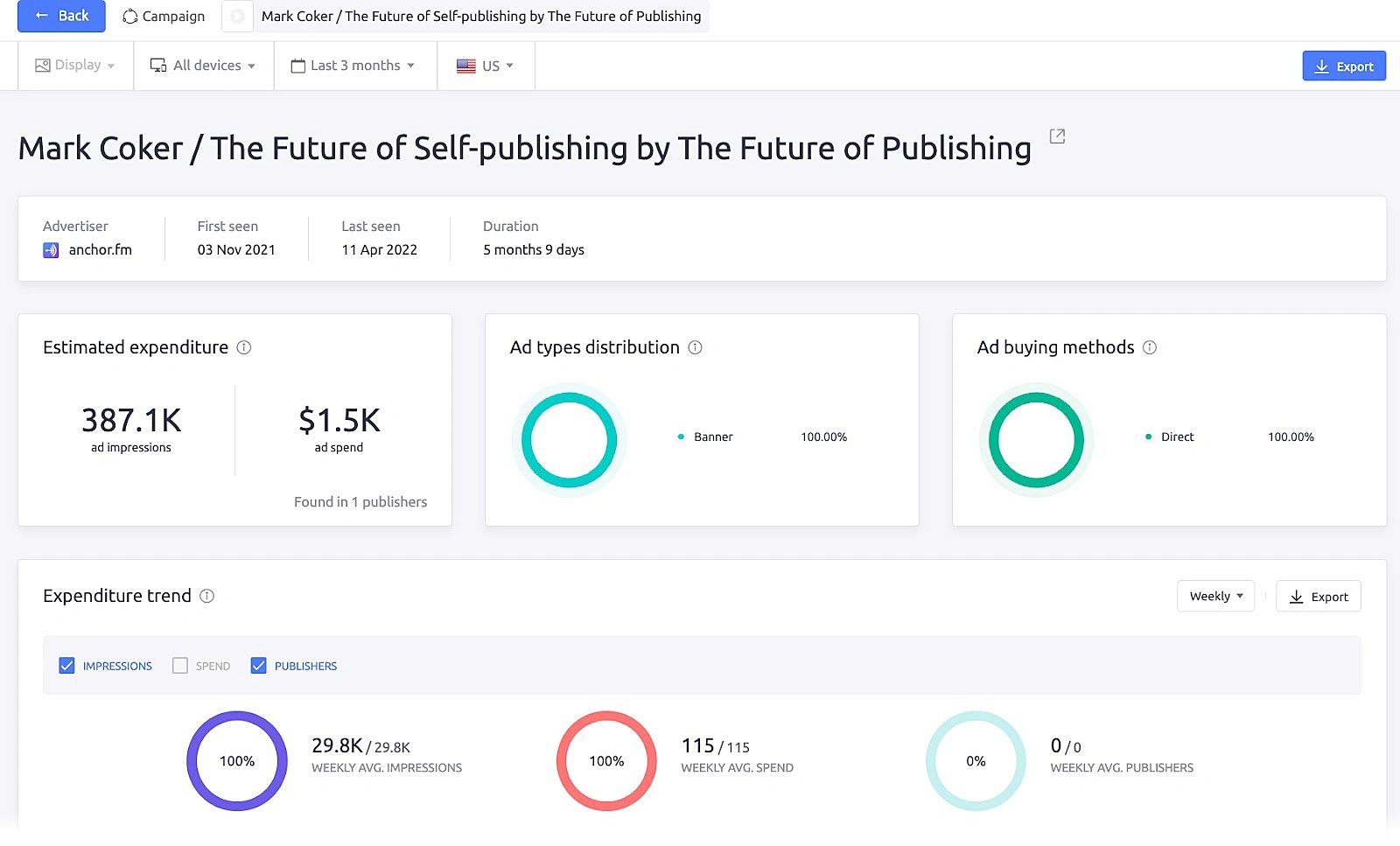Export the Expenditure trend data
This screenshot has height=846, width=1400.
1319,596
